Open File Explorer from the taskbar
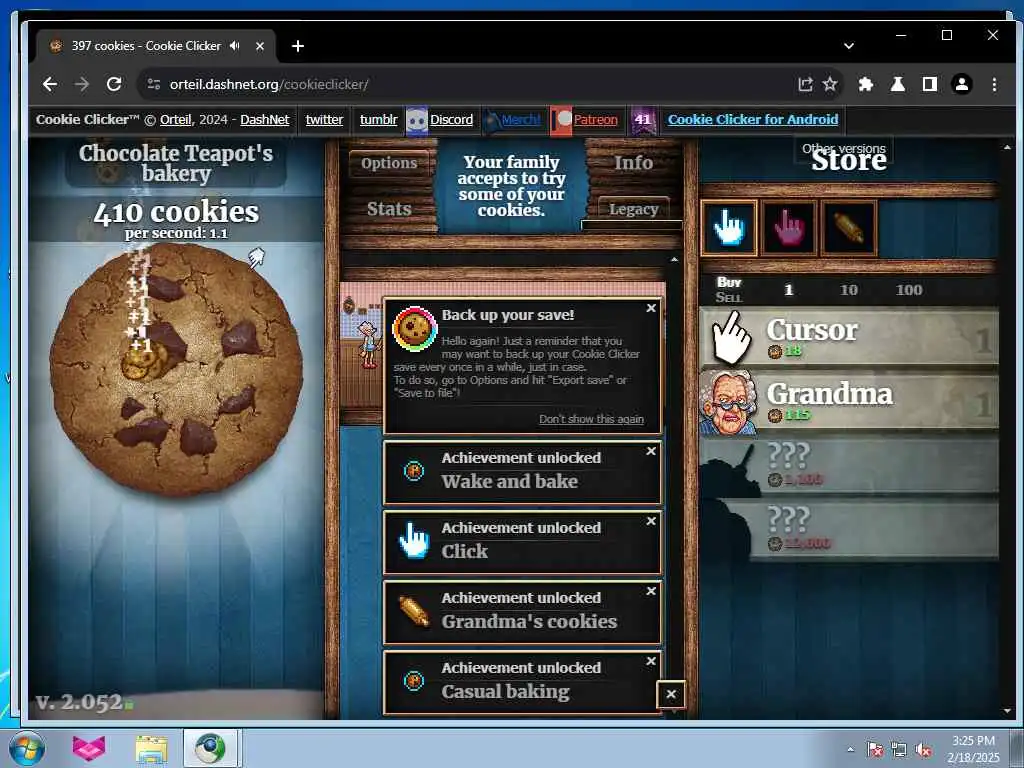1024x768 pixels. click(152, 748)
